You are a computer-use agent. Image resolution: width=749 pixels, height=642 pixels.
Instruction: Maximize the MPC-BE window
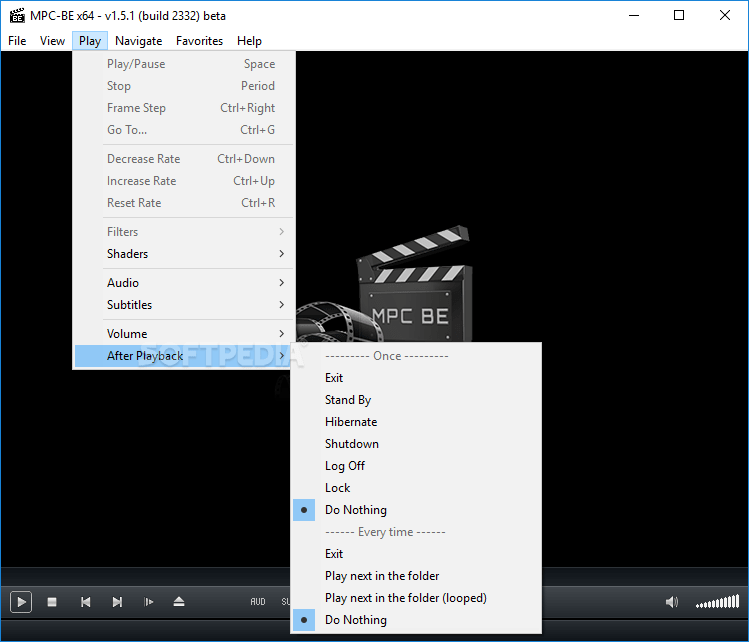coord(679,15)
